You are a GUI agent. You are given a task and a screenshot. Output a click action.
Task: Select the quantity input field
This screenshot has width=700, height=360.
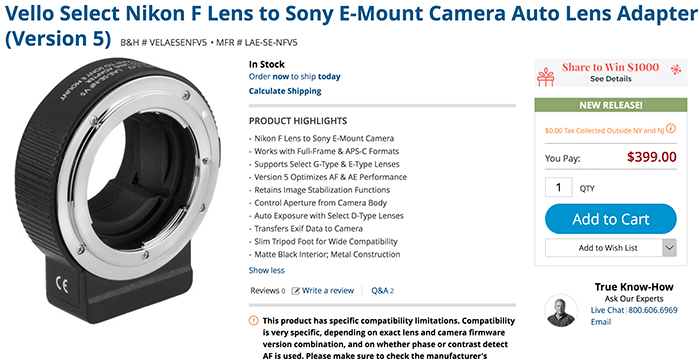coord(558,187)
